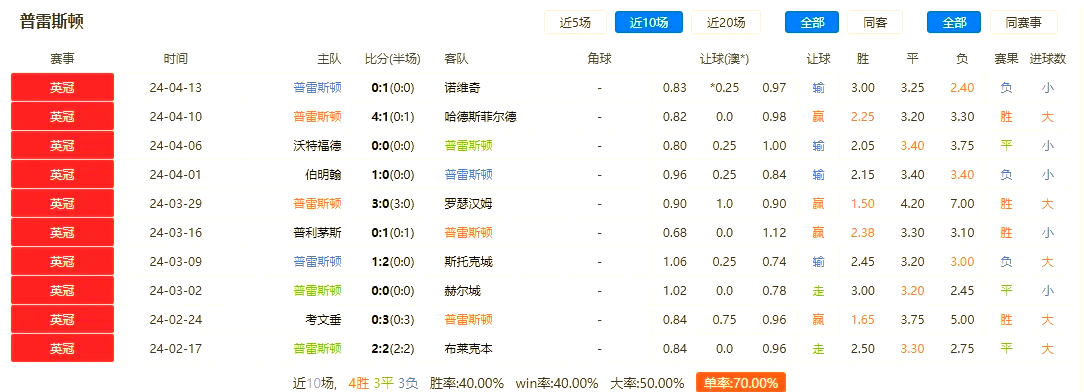Click loss odds 2.40 in 诺维奇 row

point(962,88)
